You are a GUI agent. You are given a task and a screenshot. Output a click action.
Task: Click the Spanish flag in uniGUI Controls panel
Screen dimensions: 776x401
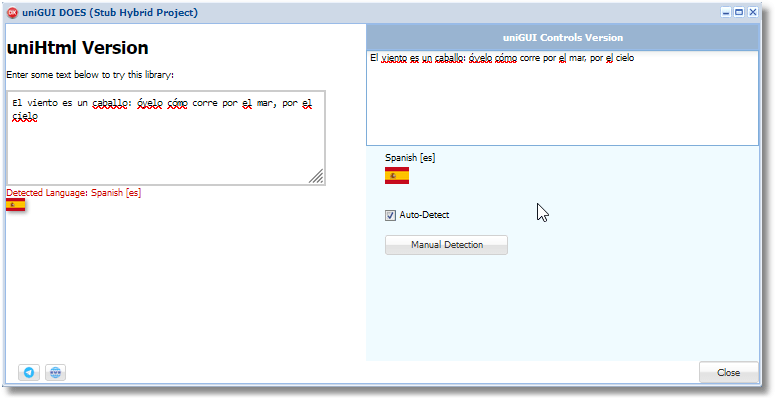coord(397,176)
